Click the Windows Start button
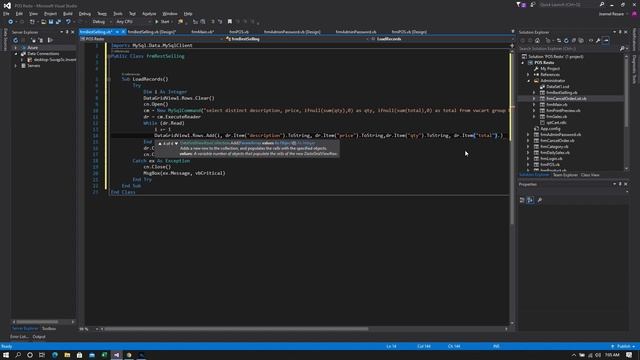The width and height of the screenshot is (640, 360). tap(6, 355)
